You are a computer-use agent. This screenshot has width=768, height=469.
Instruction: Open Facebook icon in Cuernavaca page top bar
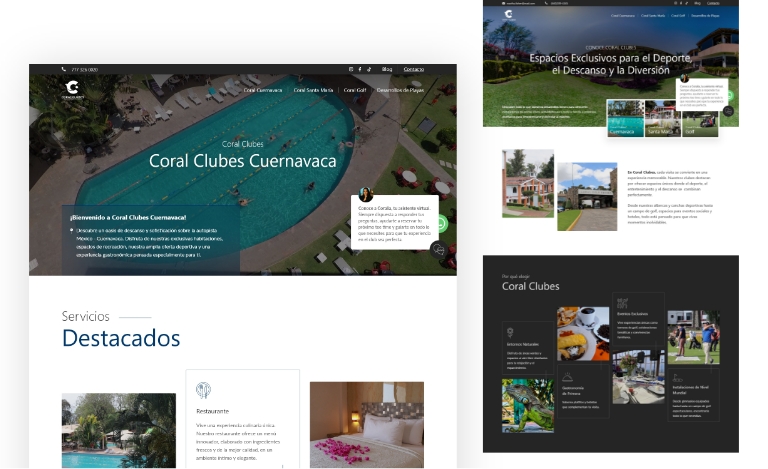coord(360,70)
